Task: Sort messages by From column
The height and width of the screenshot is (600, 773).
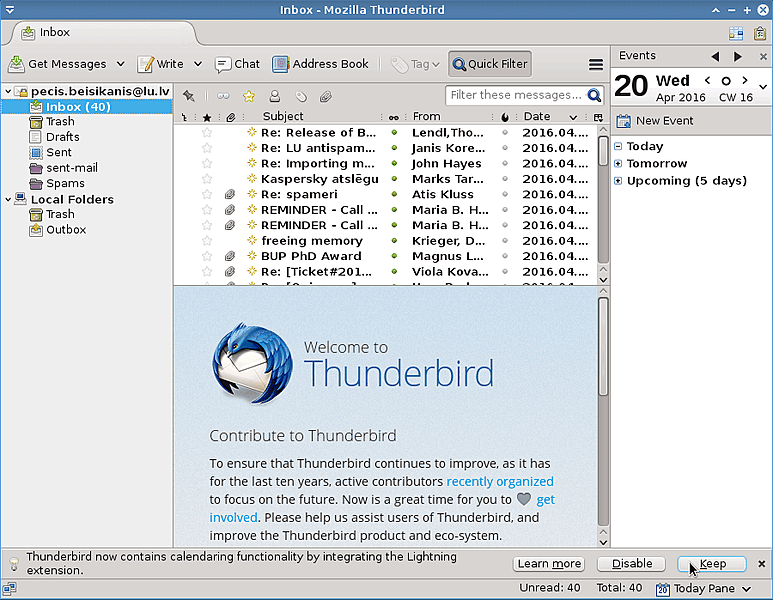Action: [x=426, y=116]
